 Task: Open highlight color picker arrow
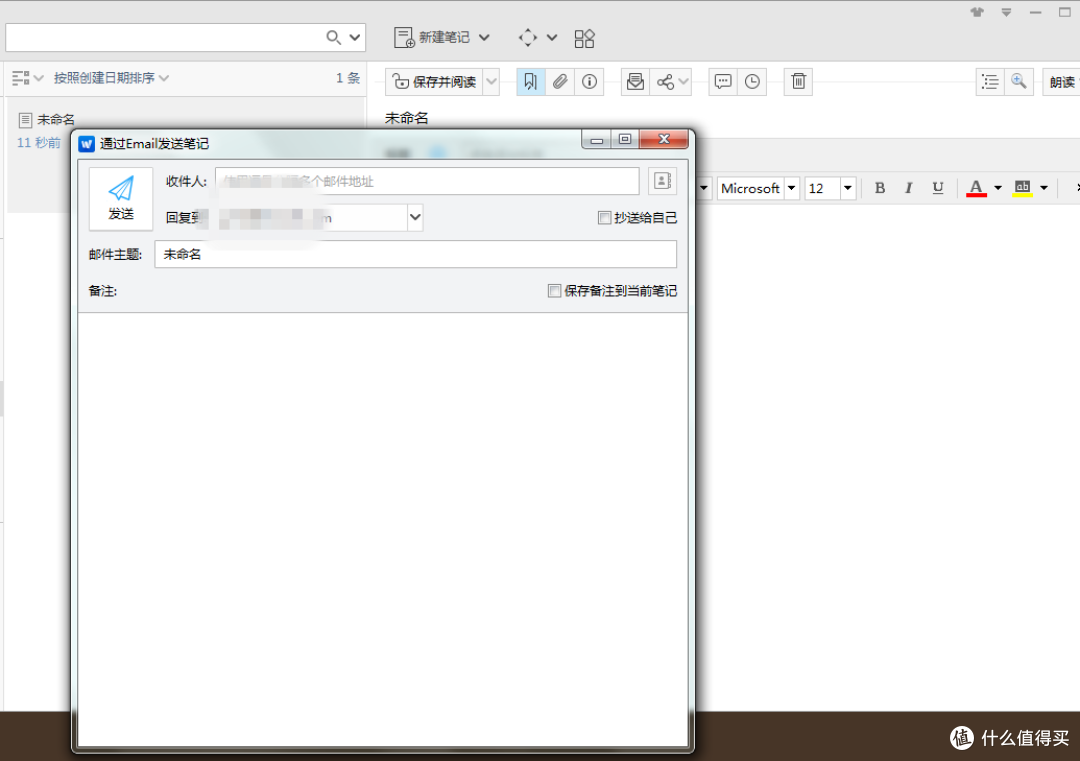point(1044,188)
